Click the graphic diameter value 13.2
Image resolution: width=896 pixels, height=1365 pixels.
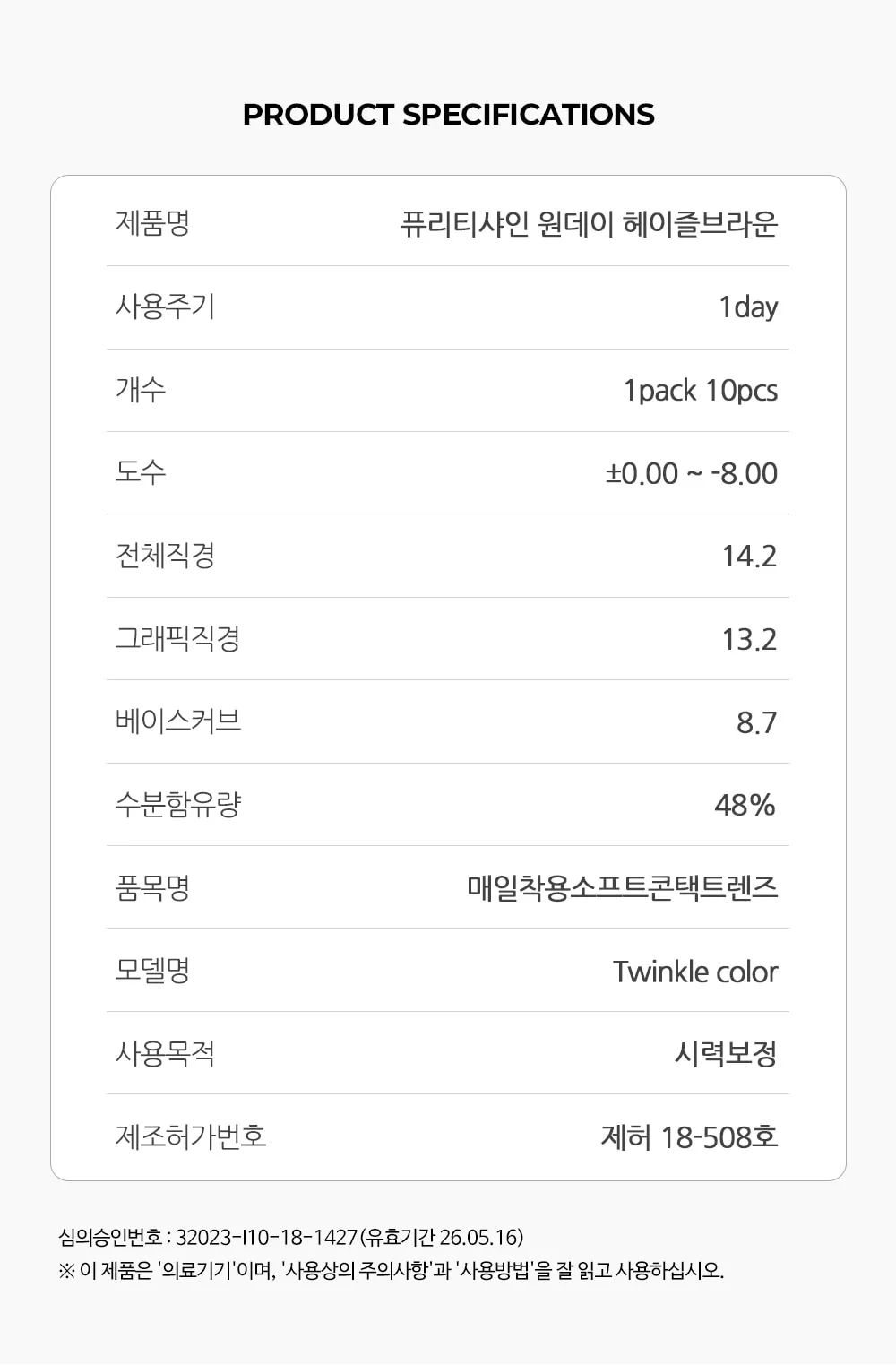(x=749, y=639)
